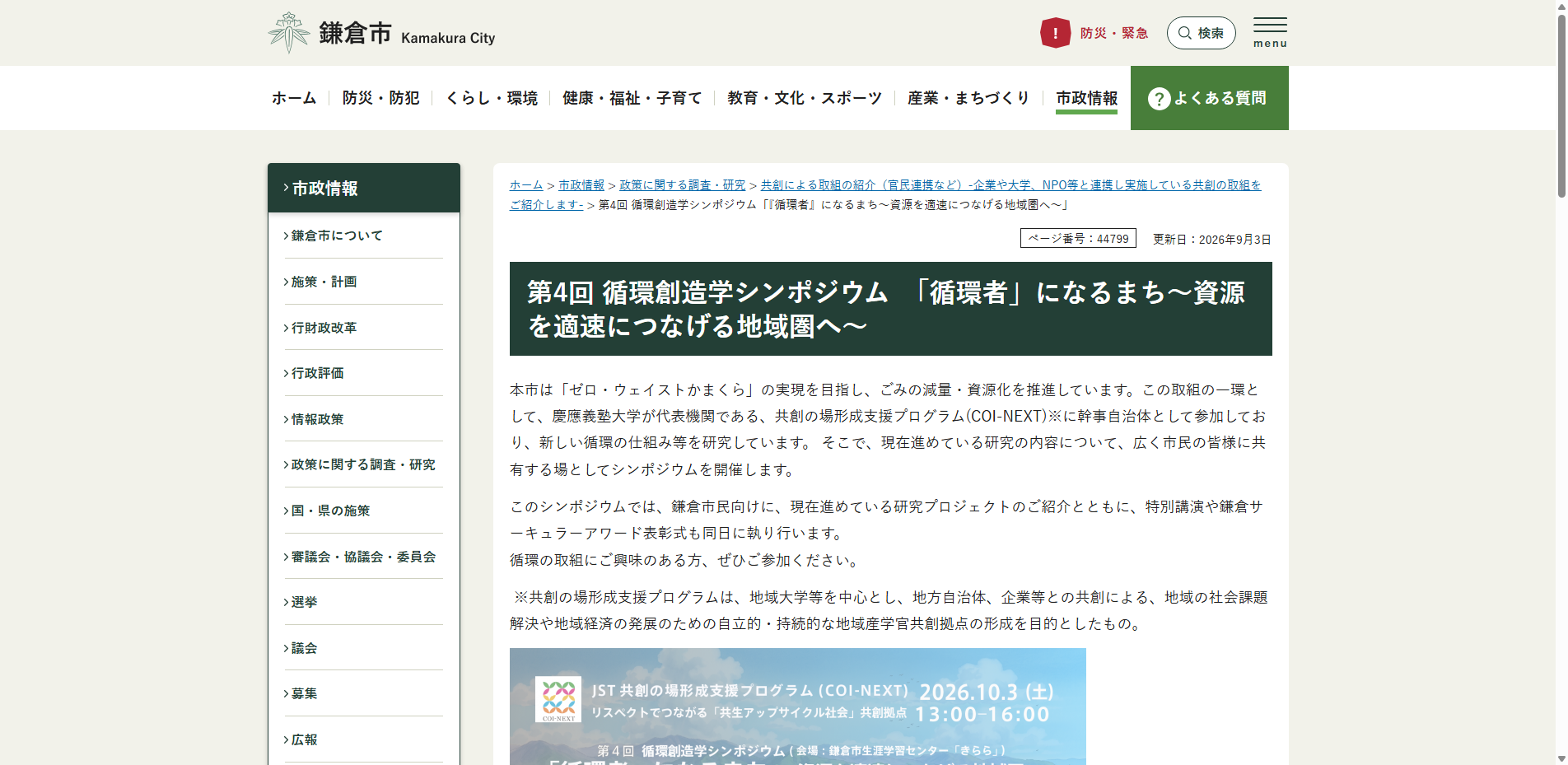
Task: Click the 市政情報 sidebar heading
Action: pos(364,188)
